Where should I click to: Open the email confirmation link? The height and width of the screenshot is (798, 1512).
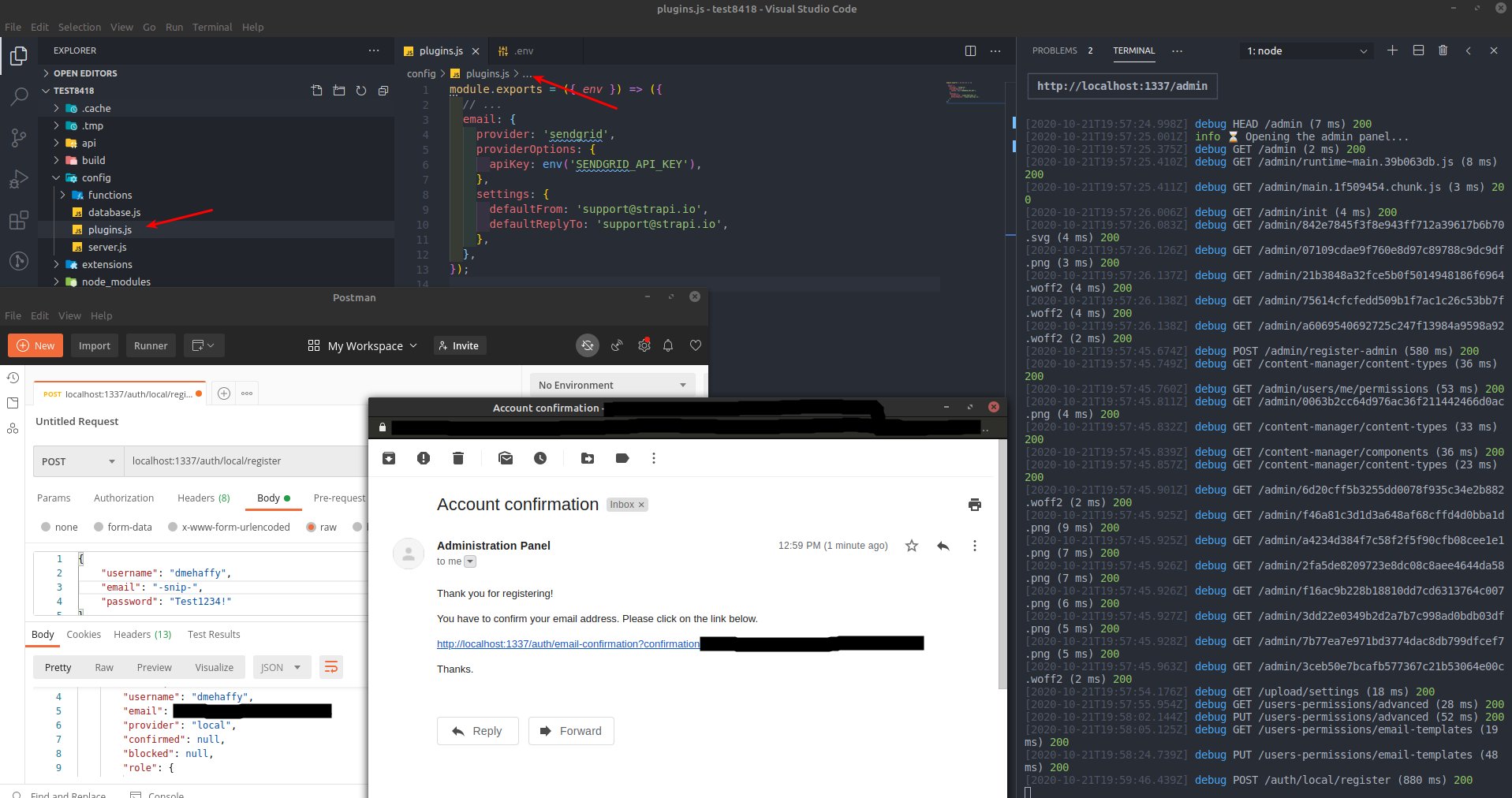click(567, 643)
